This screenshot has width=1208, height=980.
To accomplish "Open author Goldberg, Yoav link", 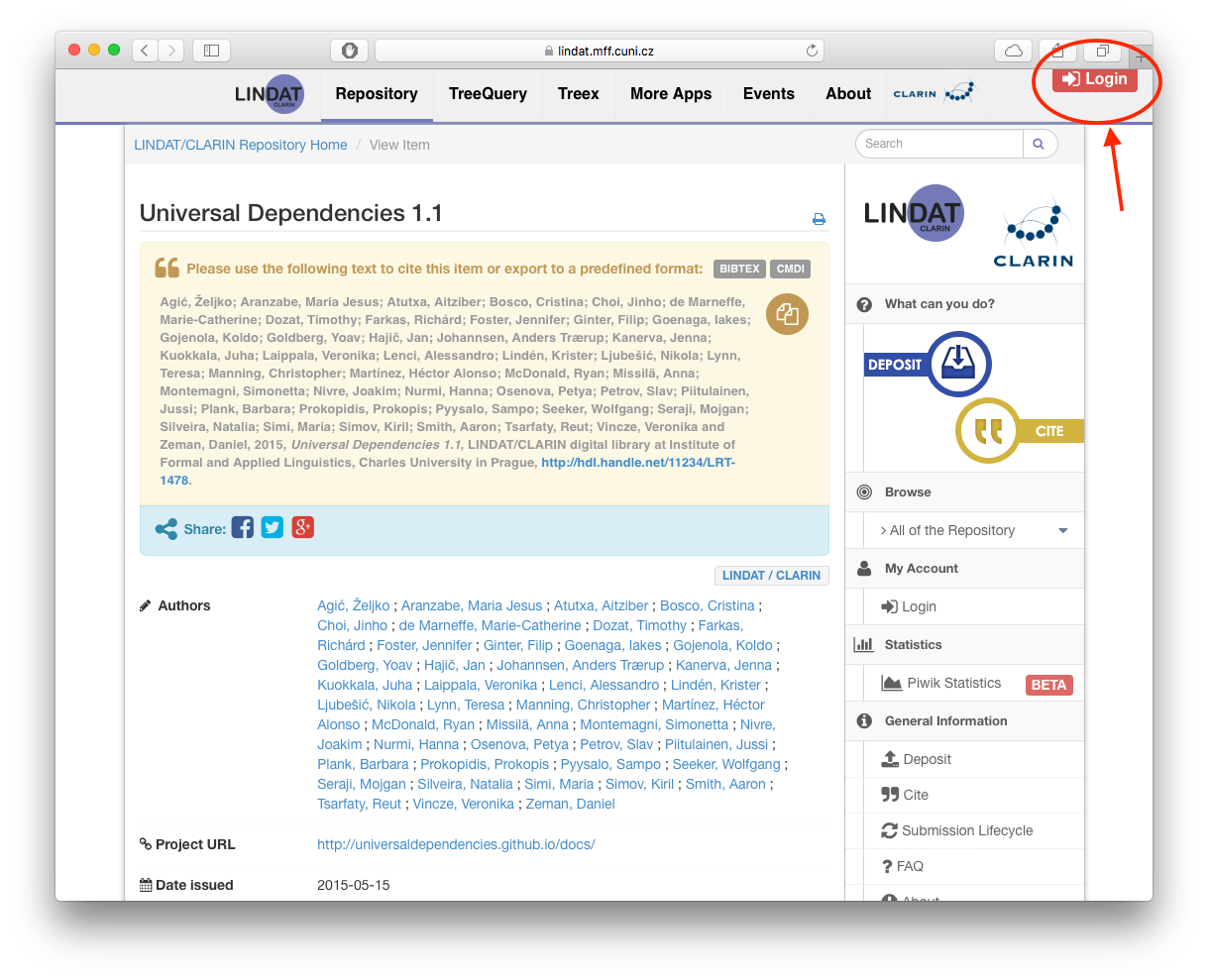I will click(x=365, y=665).
